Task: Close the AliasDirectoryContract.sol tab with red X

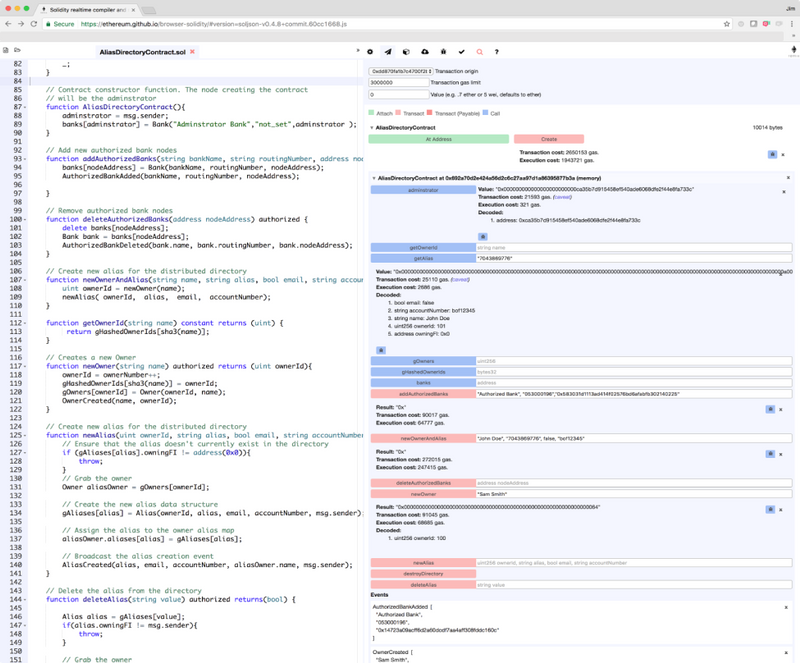Action: pyautogui.click(x=192, y=52)
